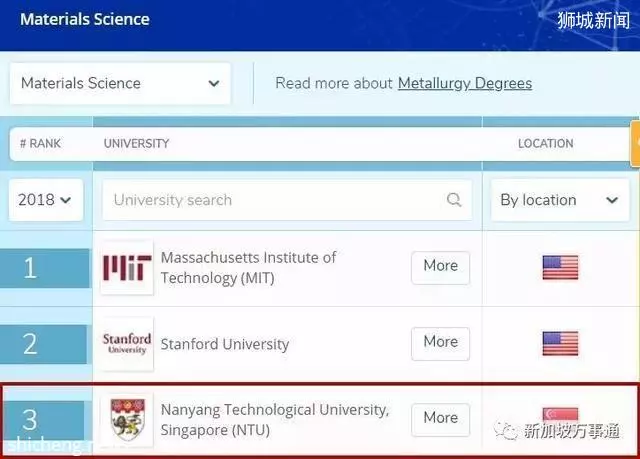This screenshot has width=640, height=459.
Task: Click the UNIVERSITY column header
Action: 136,144
